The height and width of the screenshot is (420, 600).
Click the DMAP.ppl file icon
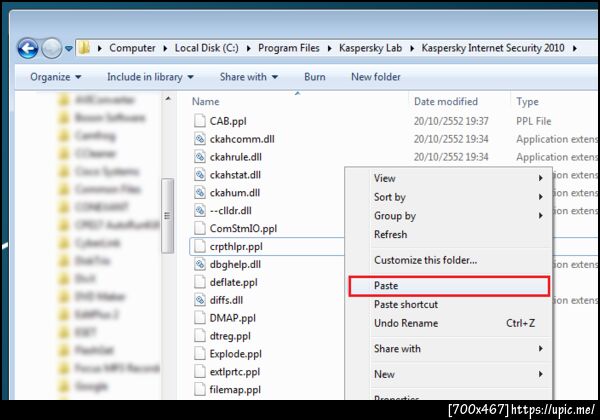(x=200, y=318)
